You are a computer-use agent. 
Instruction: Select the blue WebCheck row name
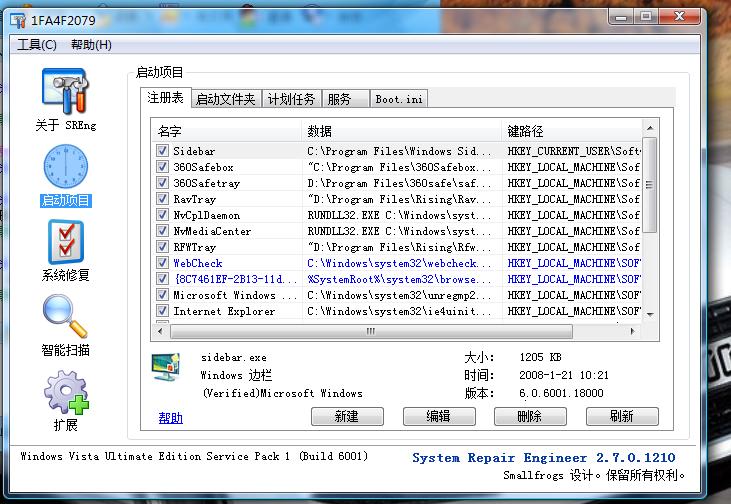coord(198,263)
